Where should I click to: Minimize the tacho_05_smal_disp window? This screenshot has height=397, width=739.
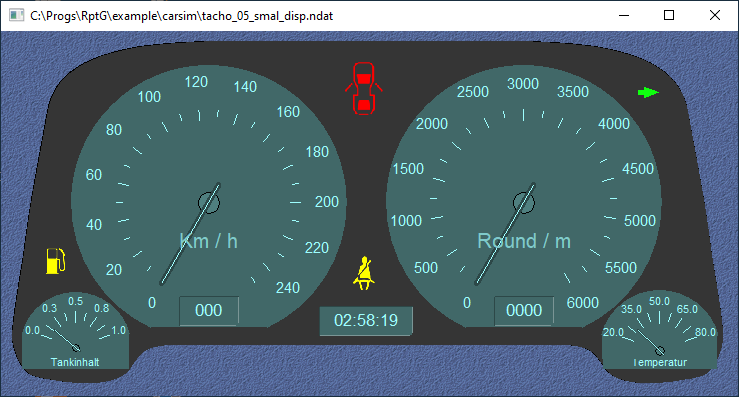[624, 15]
